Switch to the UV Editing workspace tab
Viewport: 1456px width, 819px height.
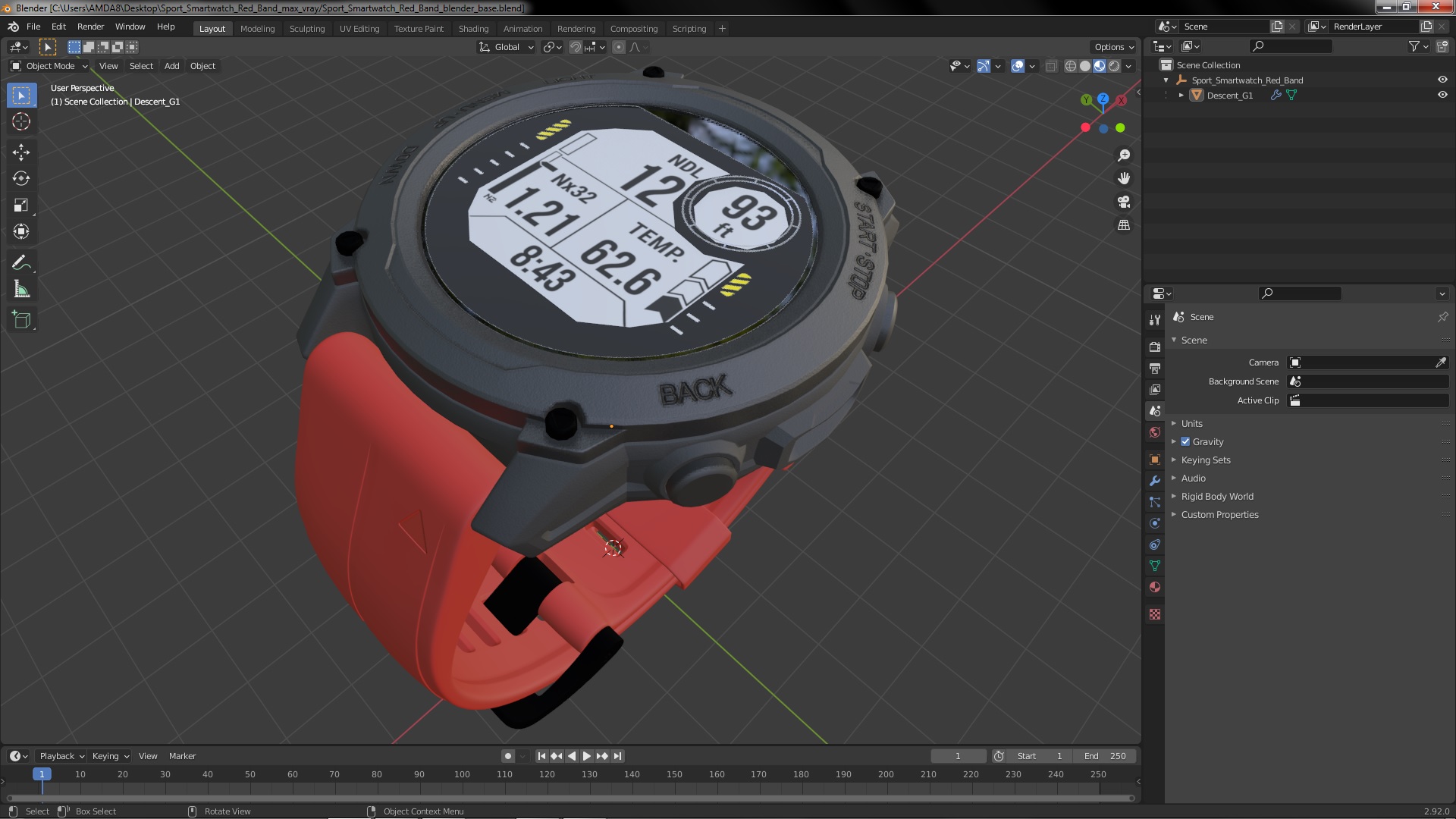tap(359, 29)
